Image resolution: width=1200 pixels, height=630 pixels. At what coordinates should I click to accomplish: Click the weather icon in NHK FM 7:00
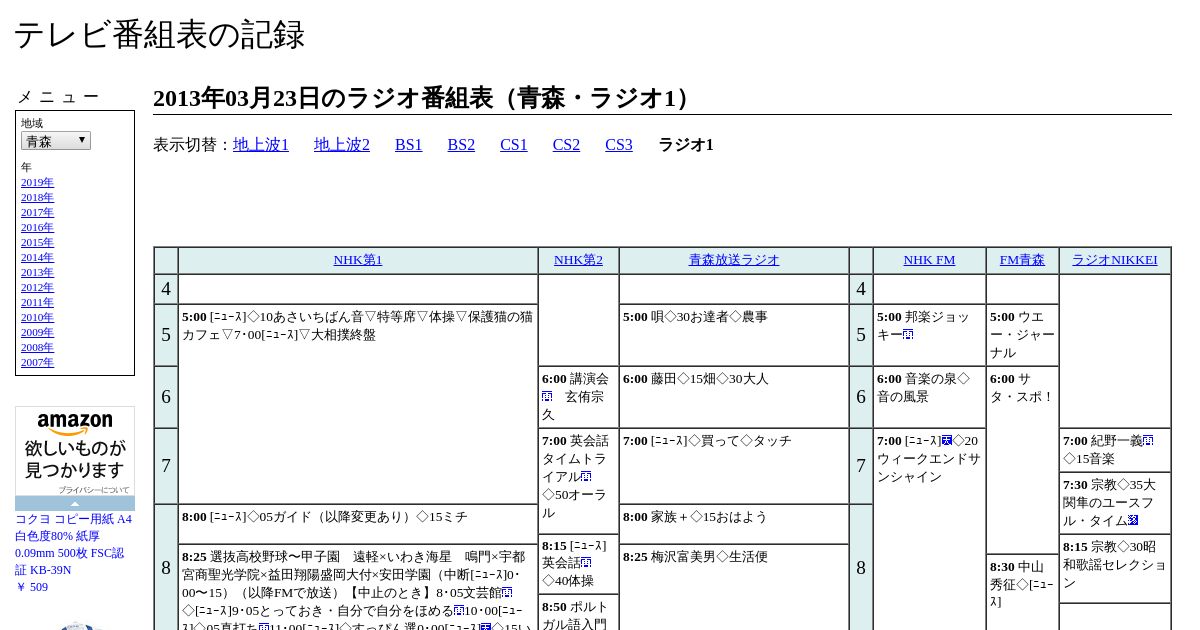947,441
